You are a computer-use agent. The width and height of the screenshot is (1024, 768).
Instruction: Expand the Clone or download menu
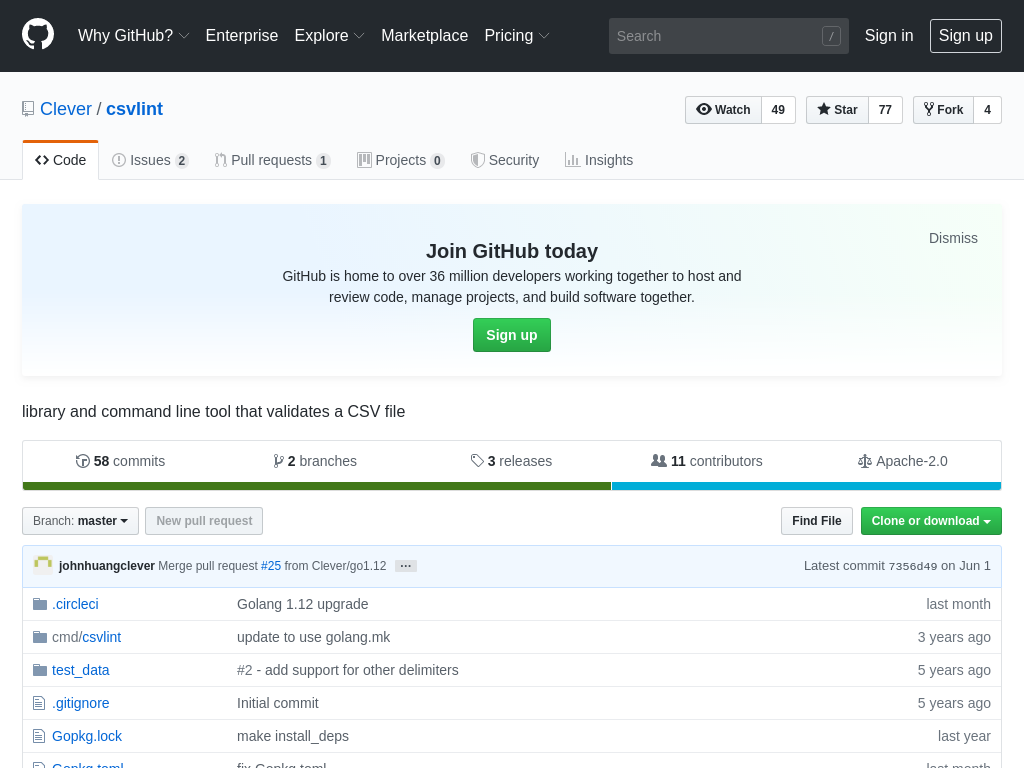pyautogui.click(x=930, y=521)
